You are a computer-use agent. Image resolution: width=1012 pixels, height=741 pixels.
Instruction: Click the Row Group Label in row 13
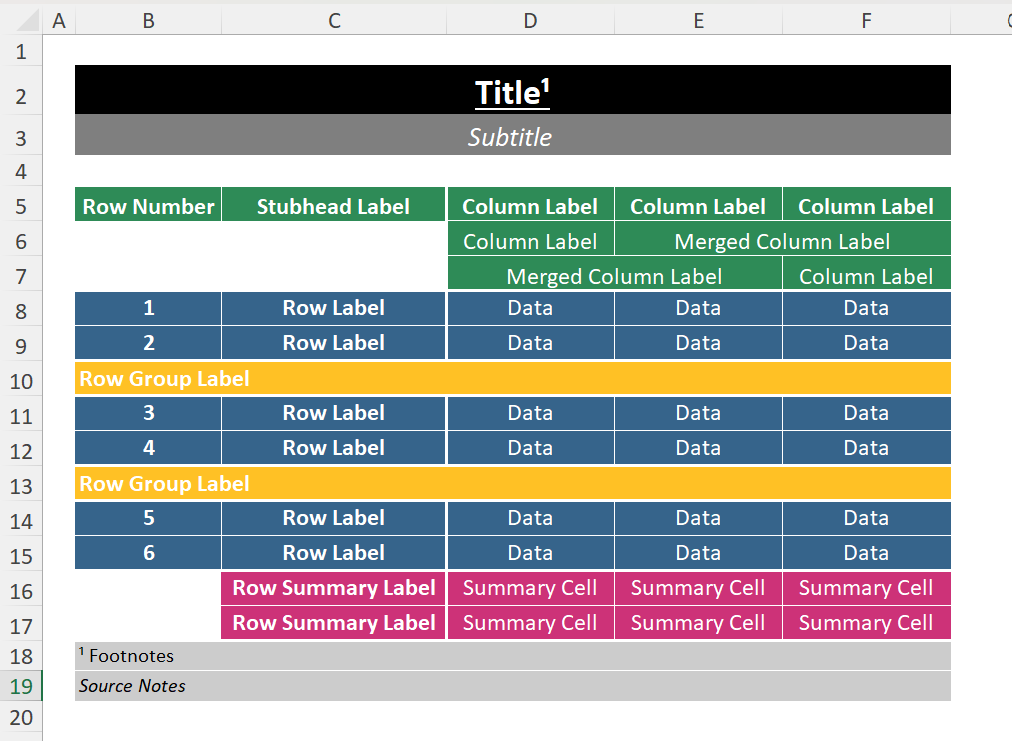point(512,483)
